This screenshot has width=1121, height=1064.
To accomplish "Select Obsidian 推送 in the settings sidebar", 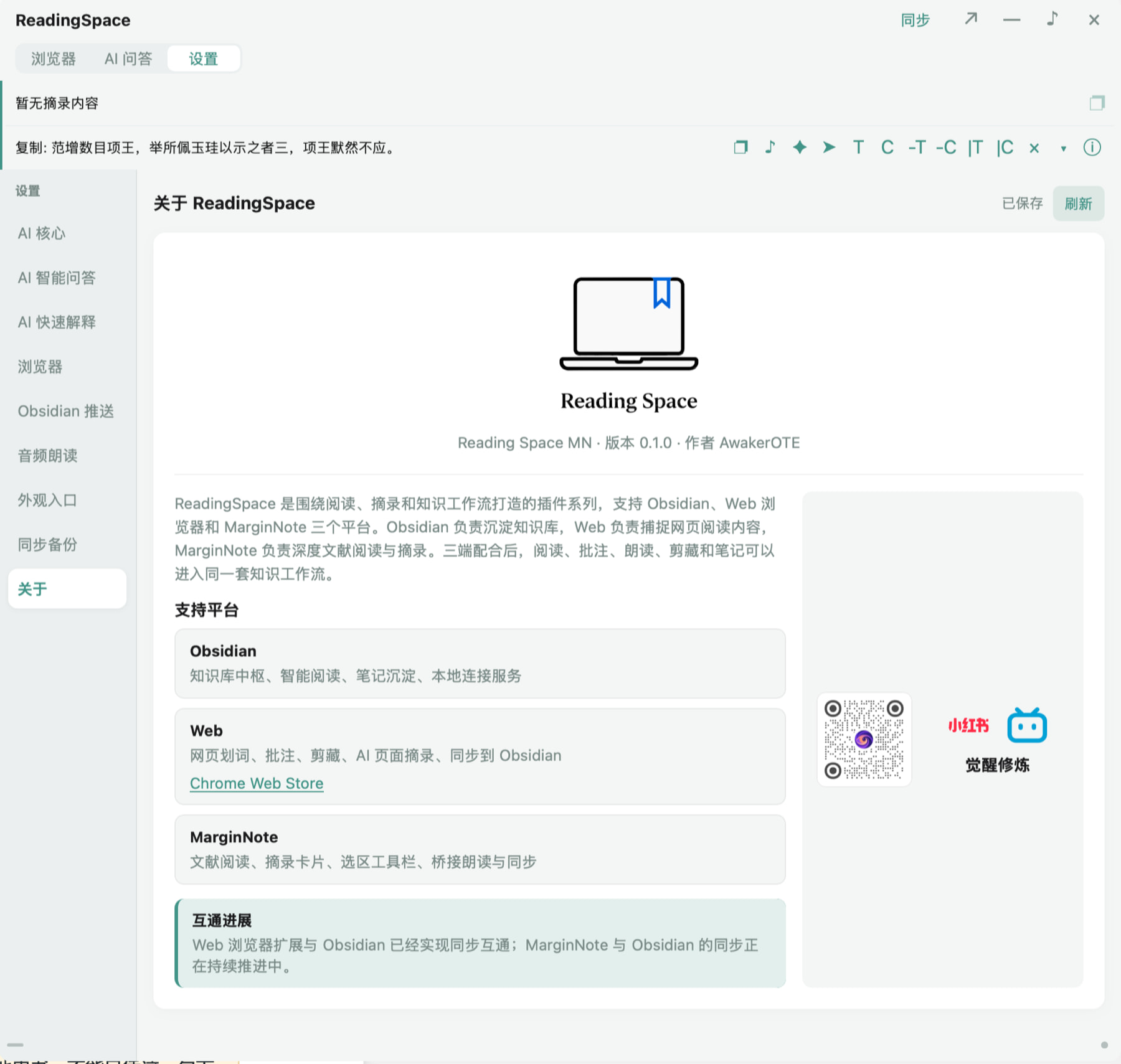I will (67, 411).
